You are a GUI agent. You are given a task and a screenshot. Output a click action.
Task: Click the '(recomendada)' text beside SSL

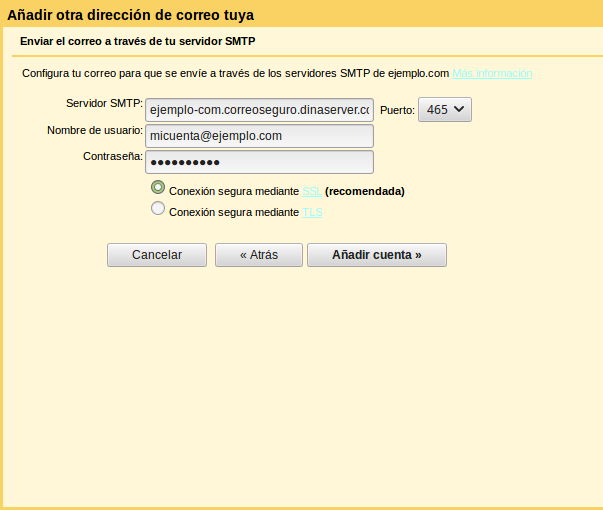(x=364, y=191)
